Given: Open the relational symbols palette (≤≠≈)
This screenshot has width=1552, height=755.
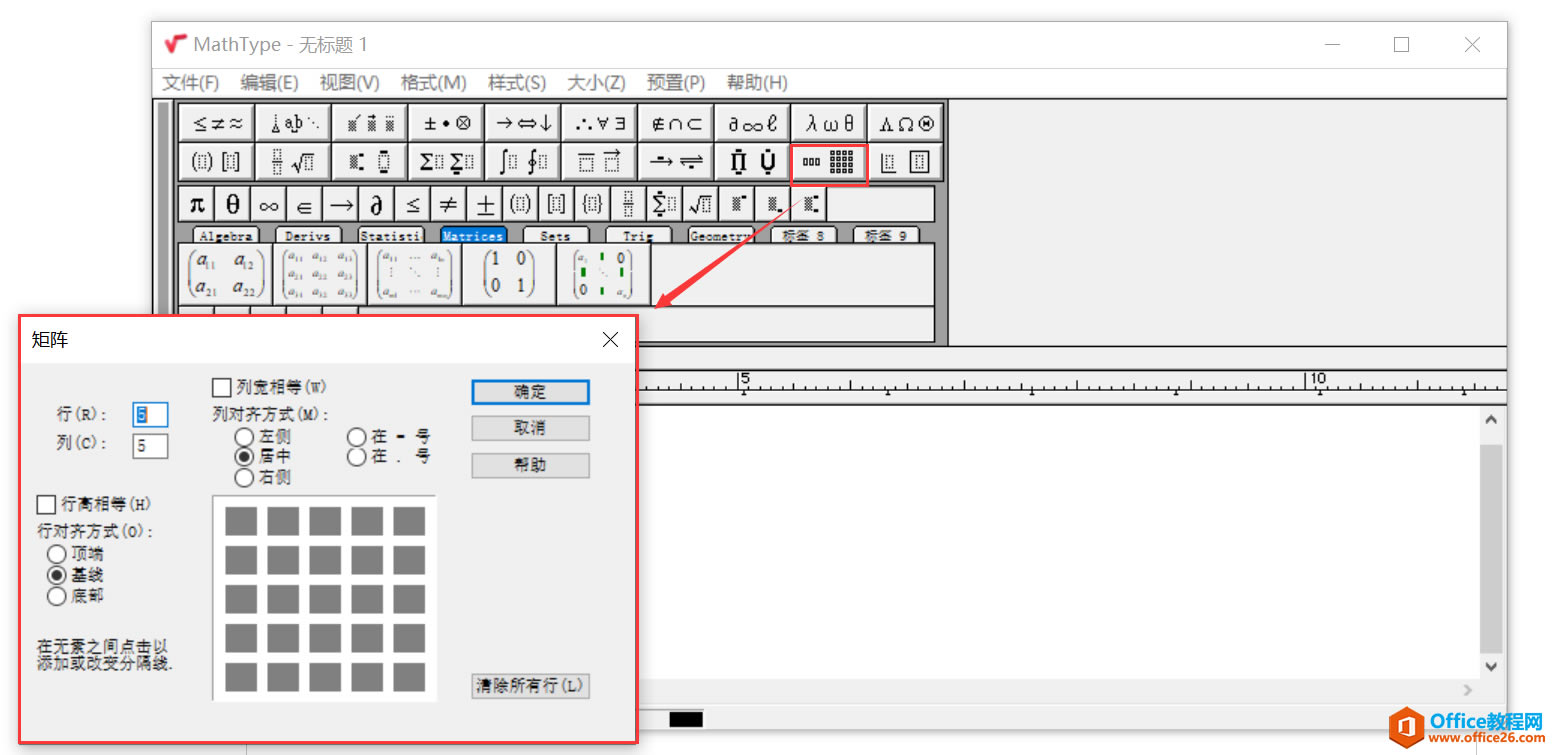Looking at the screenshot, I should pyautogui.click(x=216, y=123).
